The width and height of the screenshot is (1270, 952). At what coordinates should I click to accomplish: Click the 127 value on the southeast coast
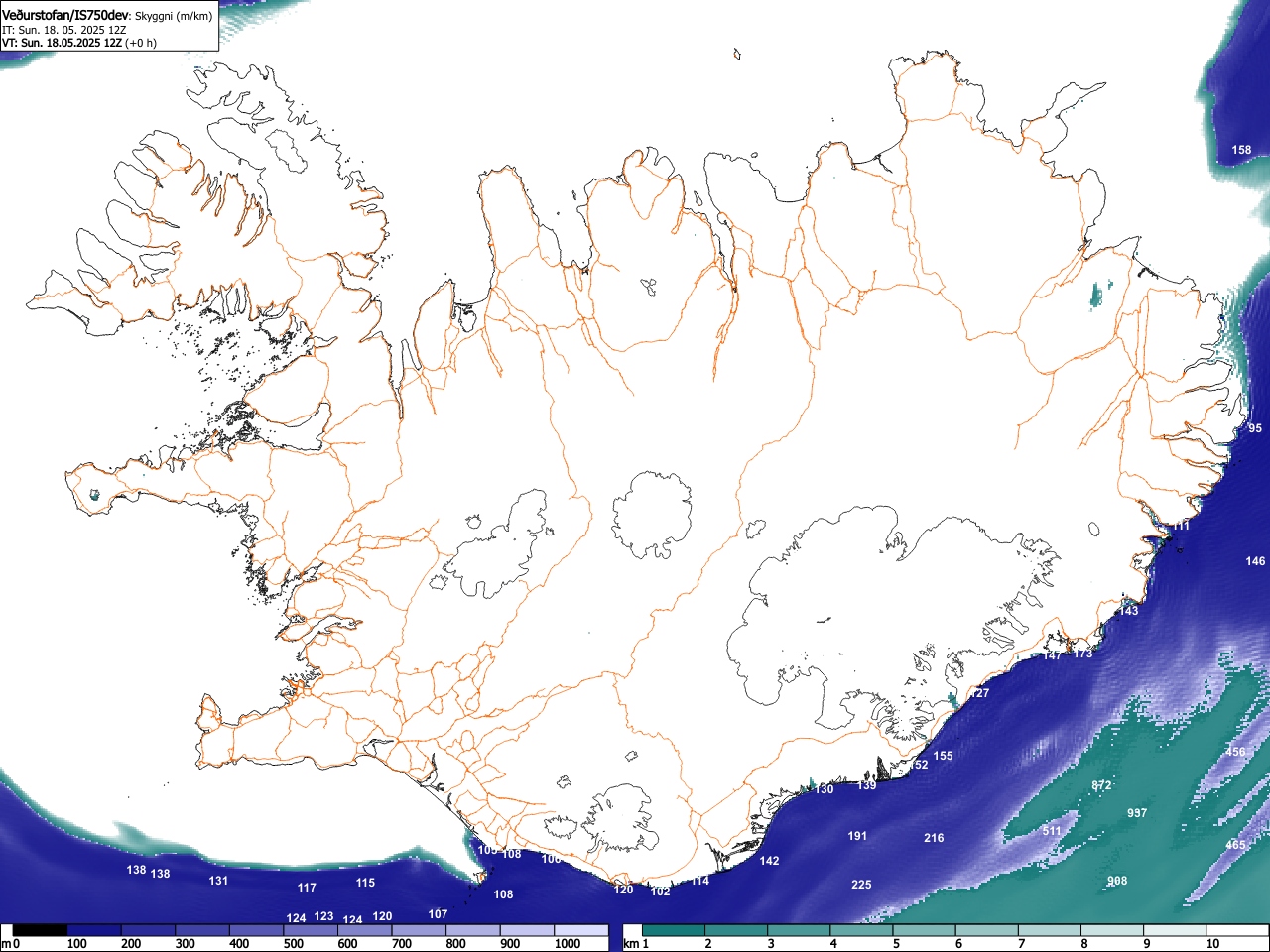click(980, 693)
